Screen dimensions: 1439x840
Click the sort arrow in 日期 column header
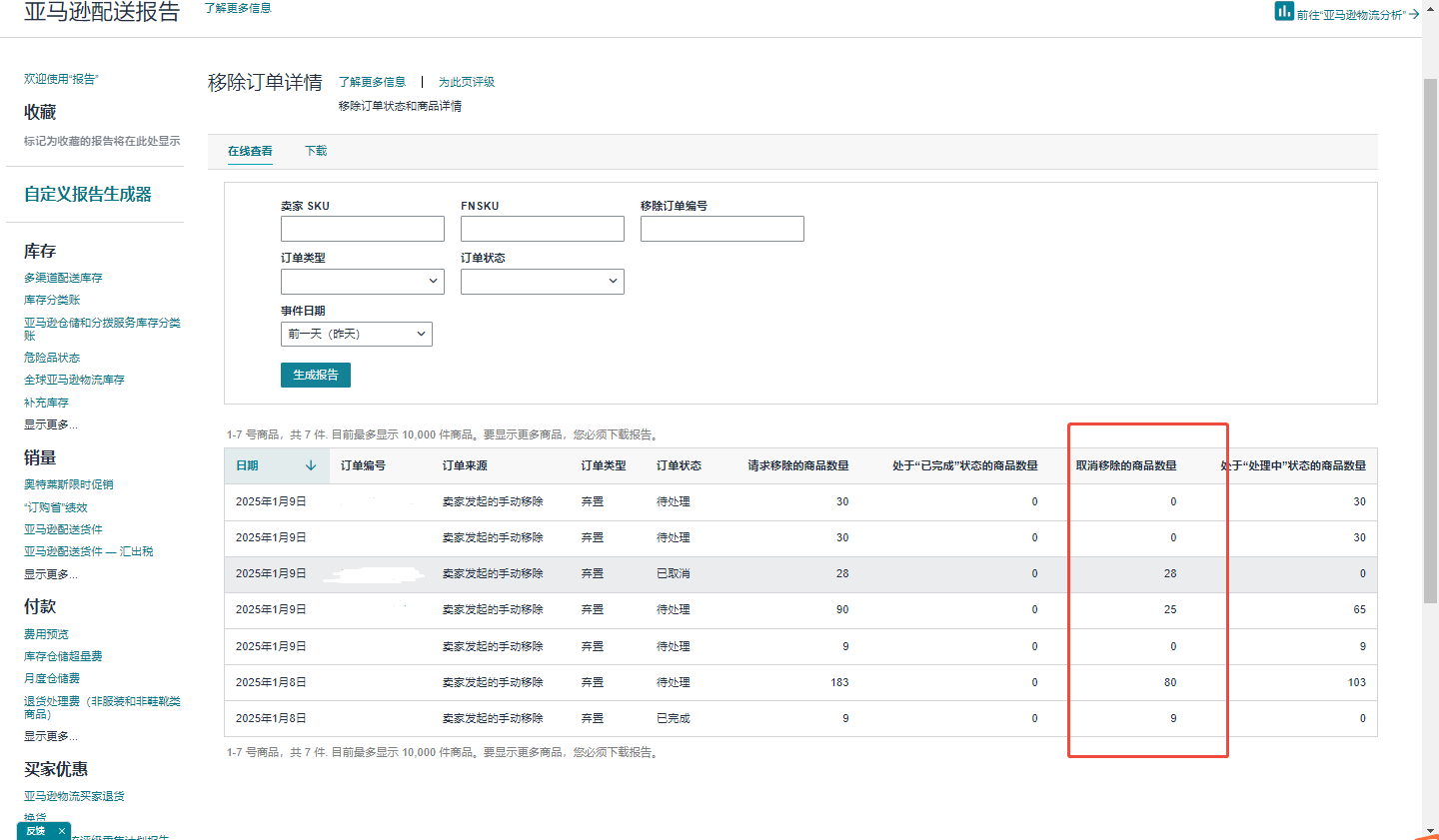(311, 465)
